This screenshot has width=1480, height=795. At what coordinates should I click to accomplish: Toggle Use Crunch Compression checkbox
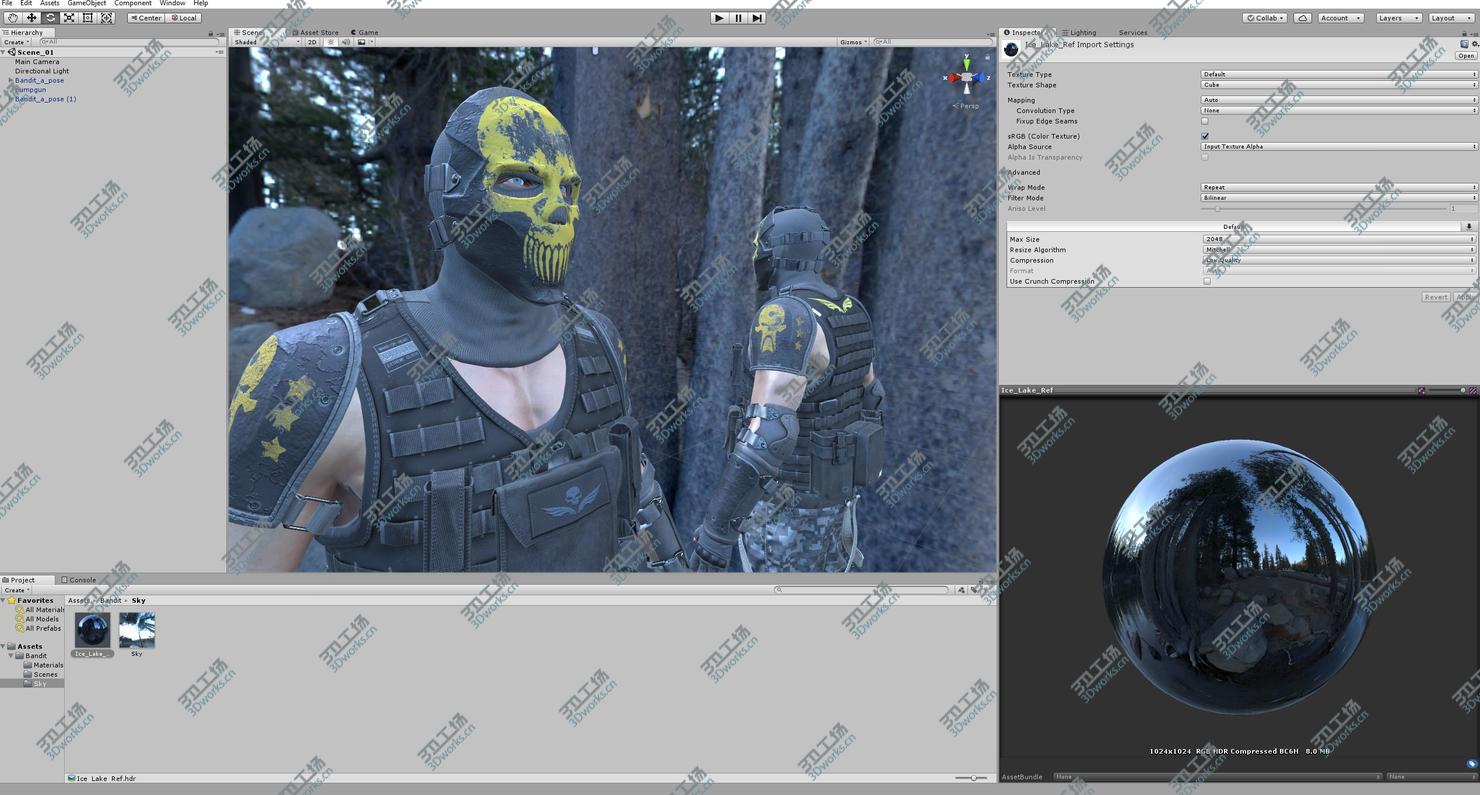(x=1207, y=281)
